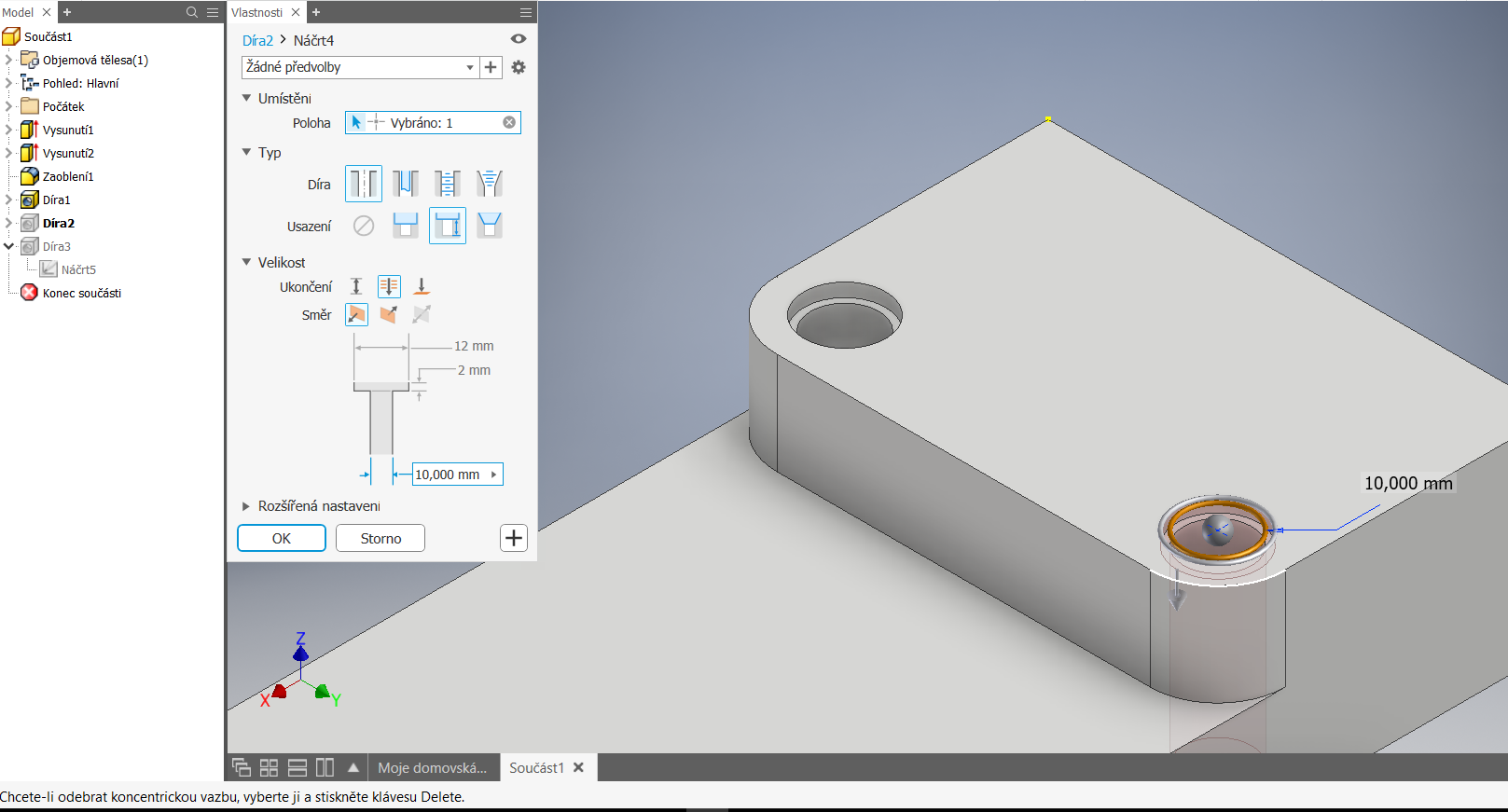Open Moje domovská document tab
The height and width of the screenshot is (812, 1508).
[433, 767]
